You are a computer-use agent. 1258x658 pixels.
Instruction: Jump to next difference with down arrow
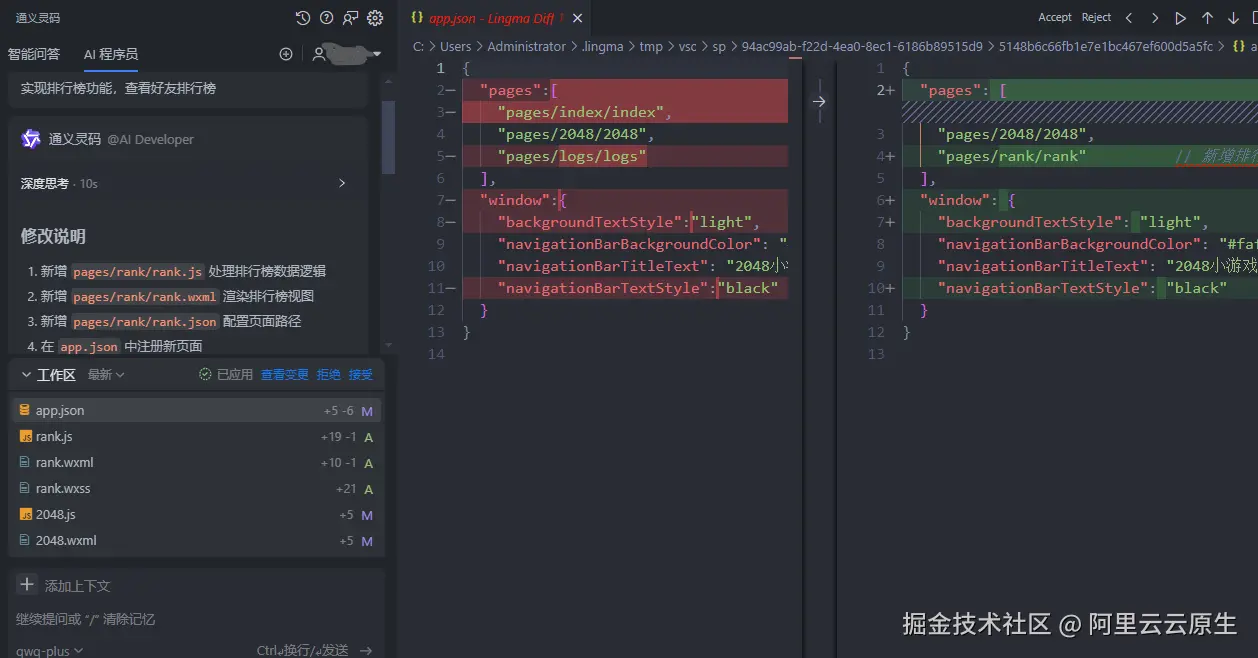pyautogui.click(x=1233, y=18)
